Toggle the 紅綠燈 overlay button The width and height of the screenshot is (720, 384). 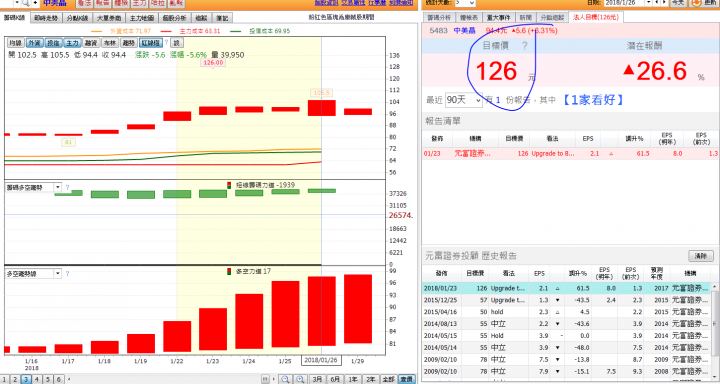(x=151, y=43)
